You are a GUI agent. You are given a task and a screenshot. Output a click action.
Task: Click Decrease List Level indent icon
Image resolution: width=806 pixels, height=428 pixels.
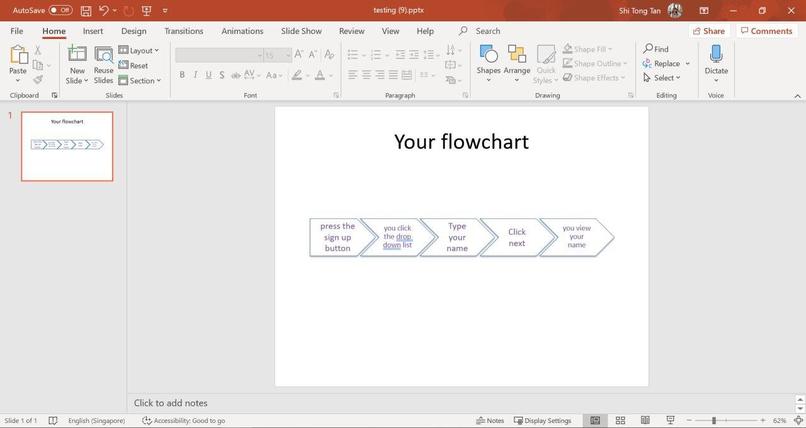click(400, 54)
